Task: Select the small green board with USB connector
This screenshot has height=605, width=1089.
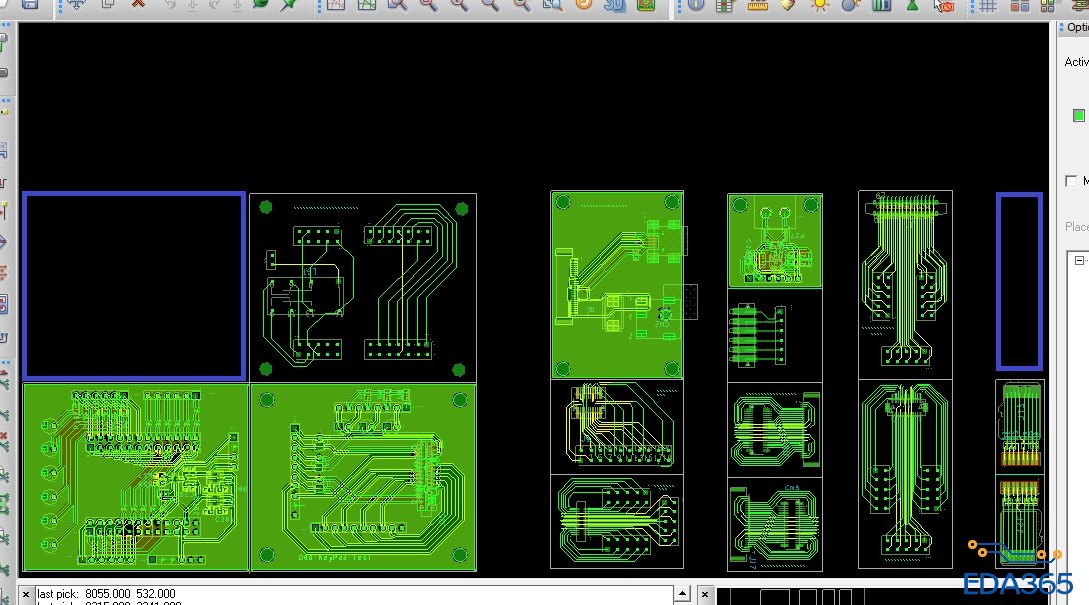Action: [x=774, y=240]
